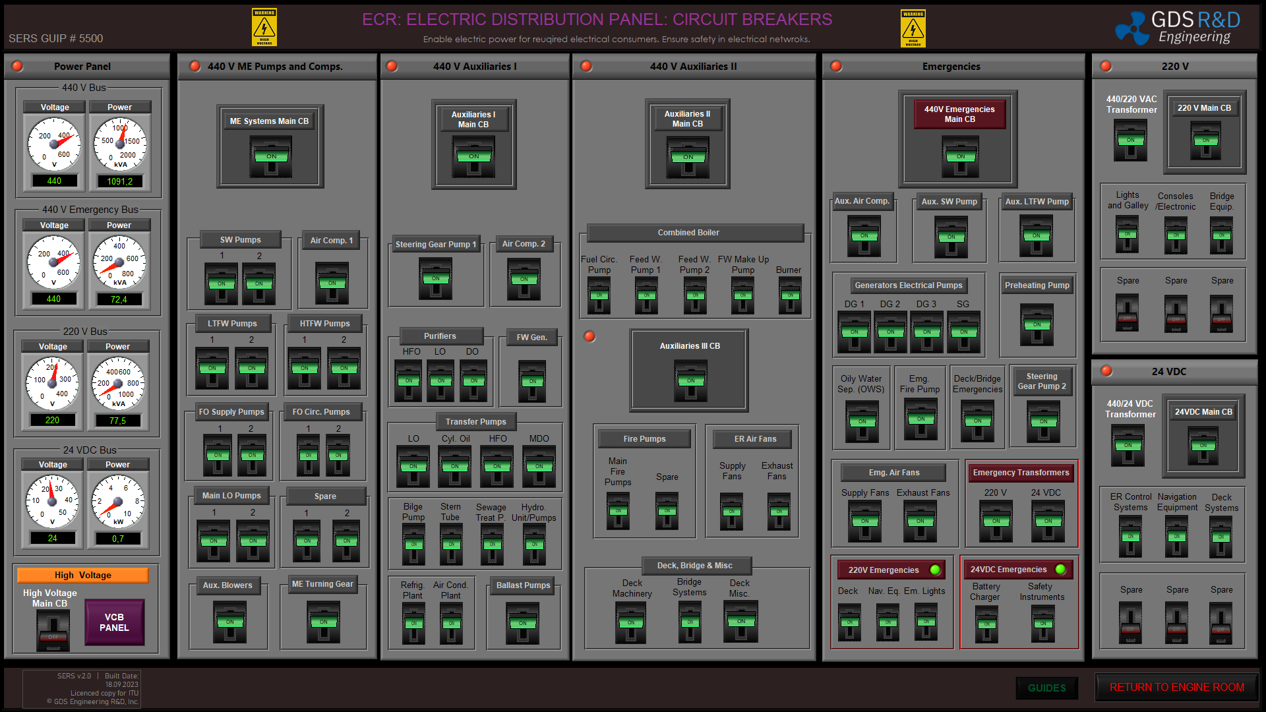
Task: Open the VCB PANEL
Action: tap(114, 622)
